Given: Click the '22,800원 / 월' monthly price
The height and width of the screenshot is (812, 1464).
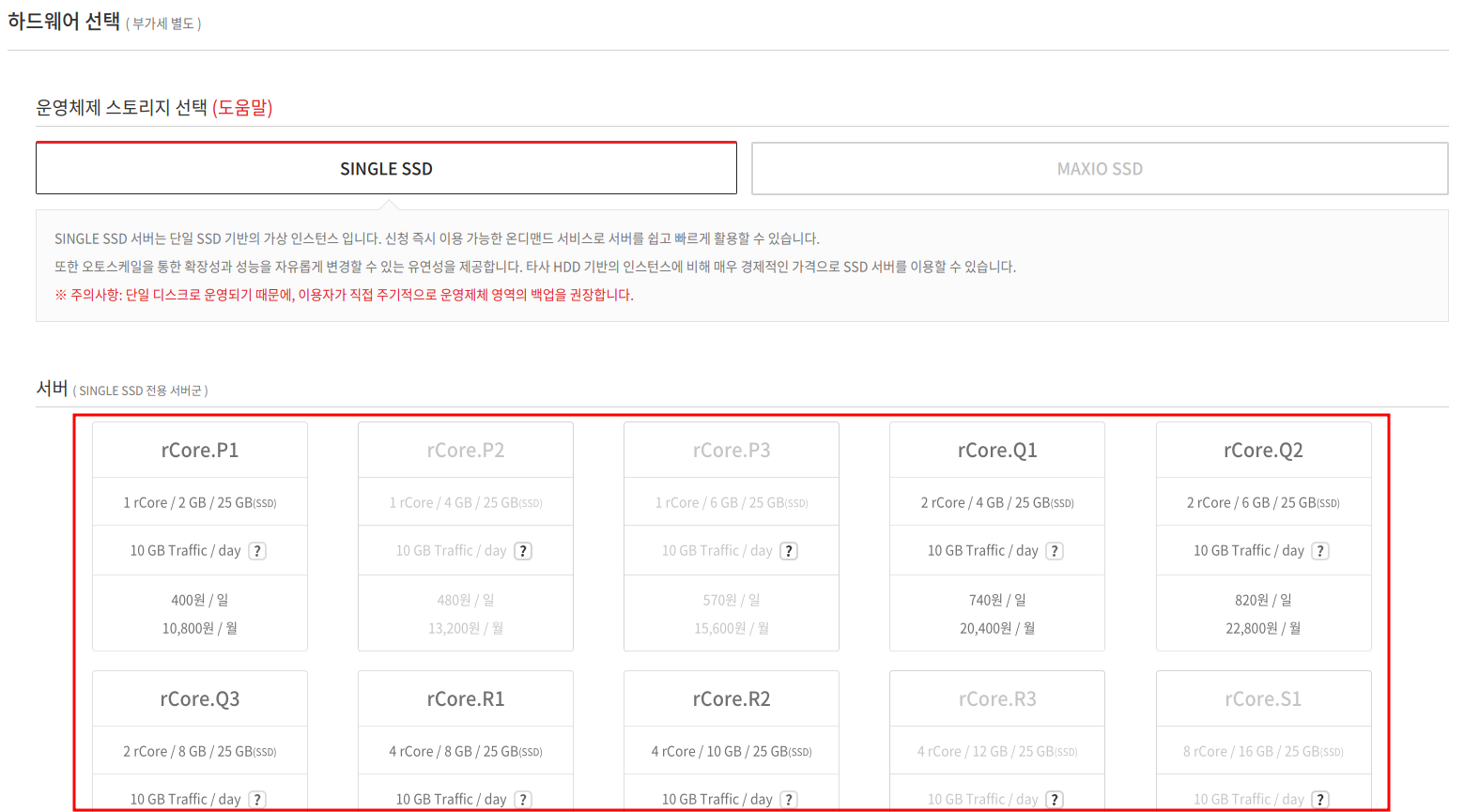Looking at the screenshot, I should point(1263,628).
